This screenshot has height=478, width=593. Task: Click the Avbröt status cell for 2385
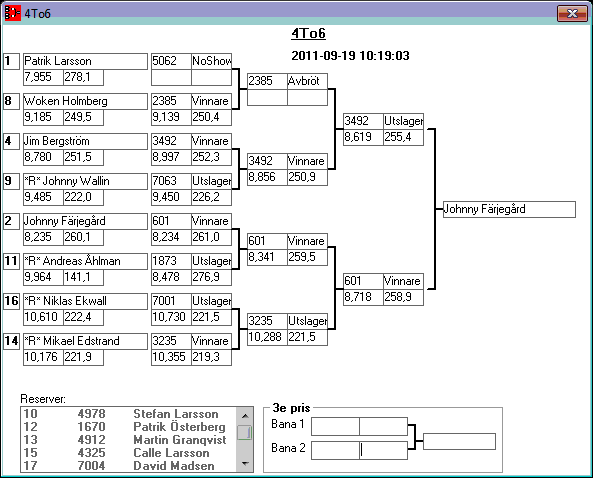[307, 81]
